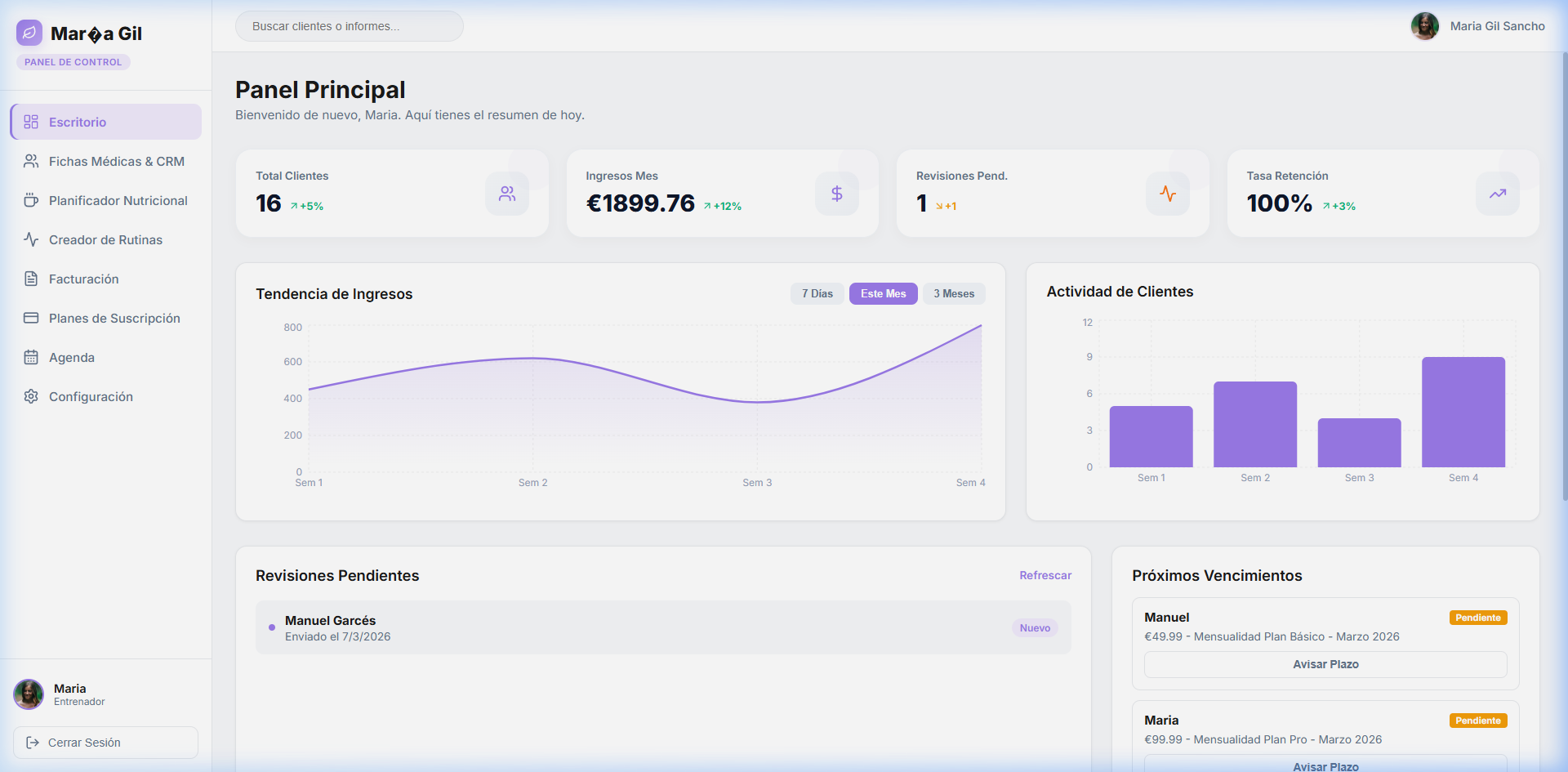The width and height of the screenshot is (1568, 772).
Task: Click the dollar icon in Ingresos Mes card
Action: 837,194
